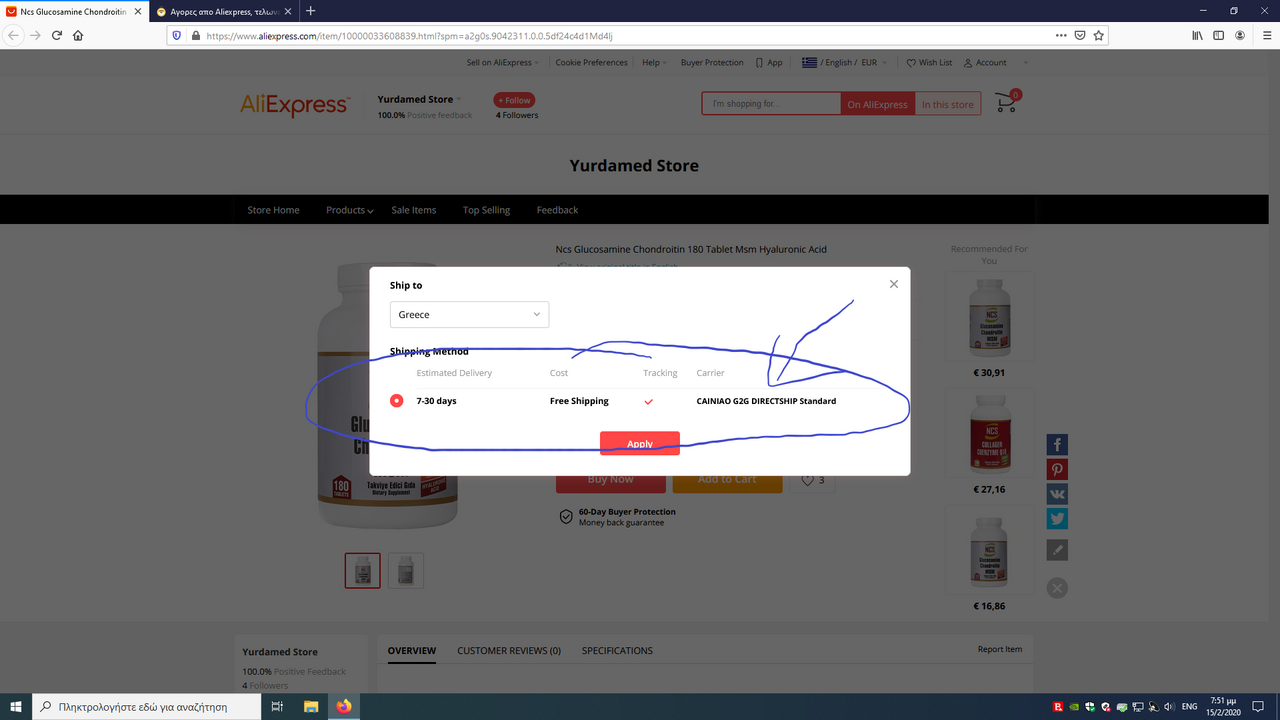Save page to Pocket
The width and height of the screenshot is (1280, 720).
1080,35
